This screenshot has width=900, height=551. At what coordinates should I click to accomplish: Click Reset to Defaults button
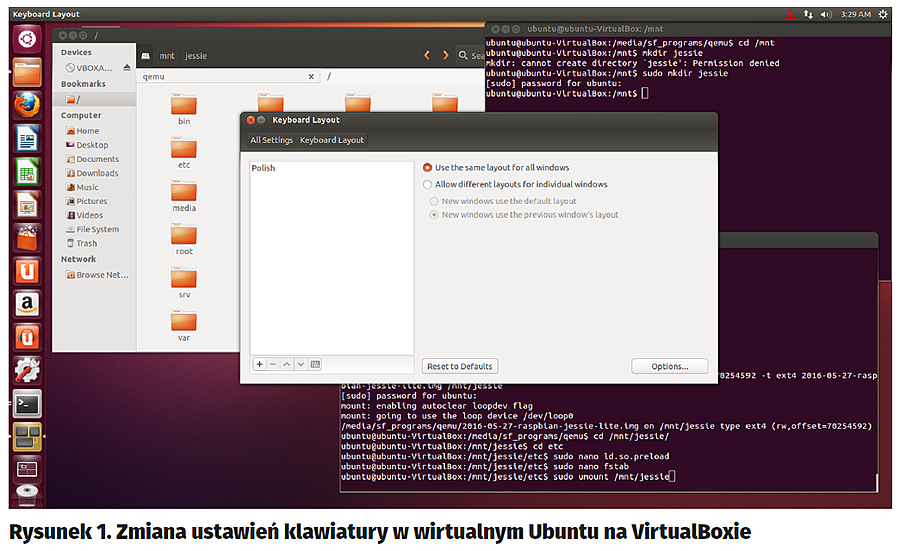tap(460, 366)
